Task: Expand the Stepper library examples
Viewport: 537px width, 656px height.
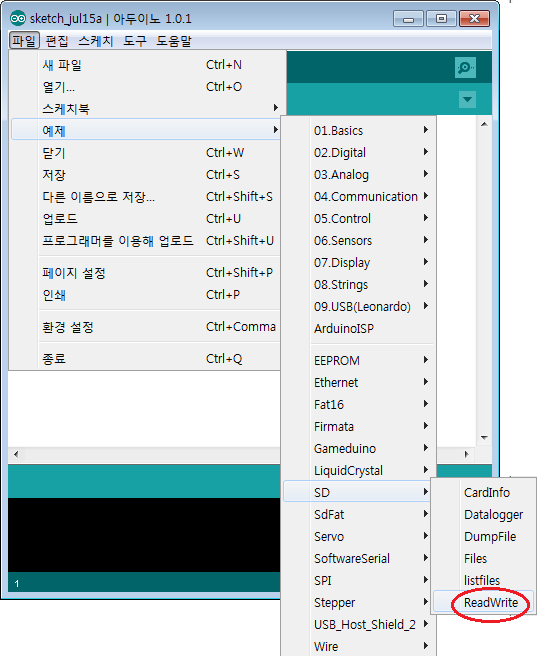Action: point(359,602)
